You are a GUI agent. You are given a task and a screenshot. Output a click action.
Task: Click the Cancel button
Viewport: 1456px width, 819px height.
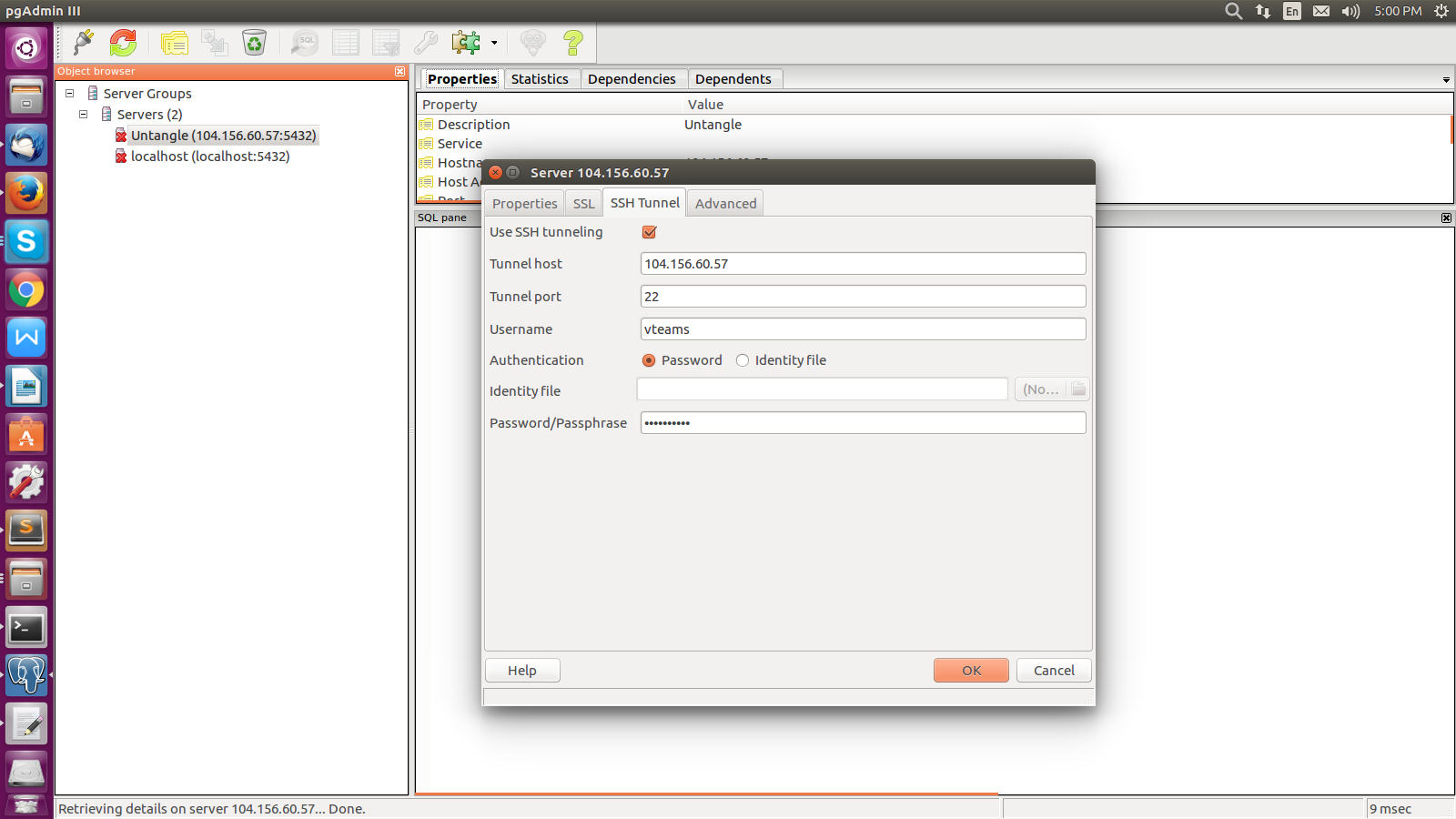coord(1054,671)
